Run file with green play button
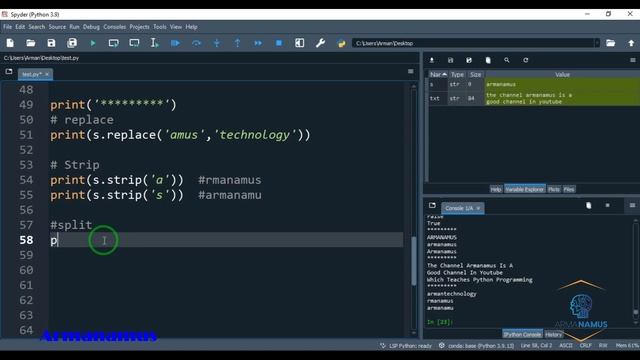Viewport: 640px width, 360px height. coord(93,43)
